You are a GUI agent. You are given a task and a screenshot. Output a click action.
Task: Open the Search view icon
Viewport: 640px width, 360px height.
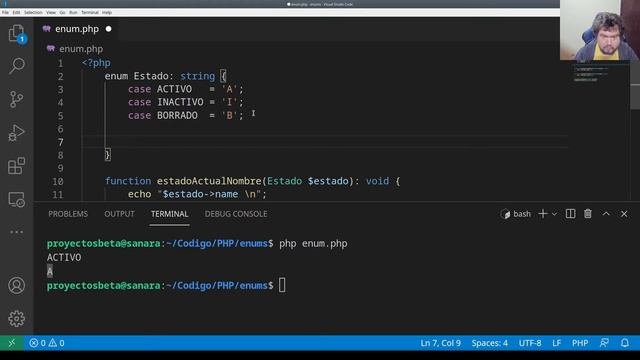click(x=16, y=65)
